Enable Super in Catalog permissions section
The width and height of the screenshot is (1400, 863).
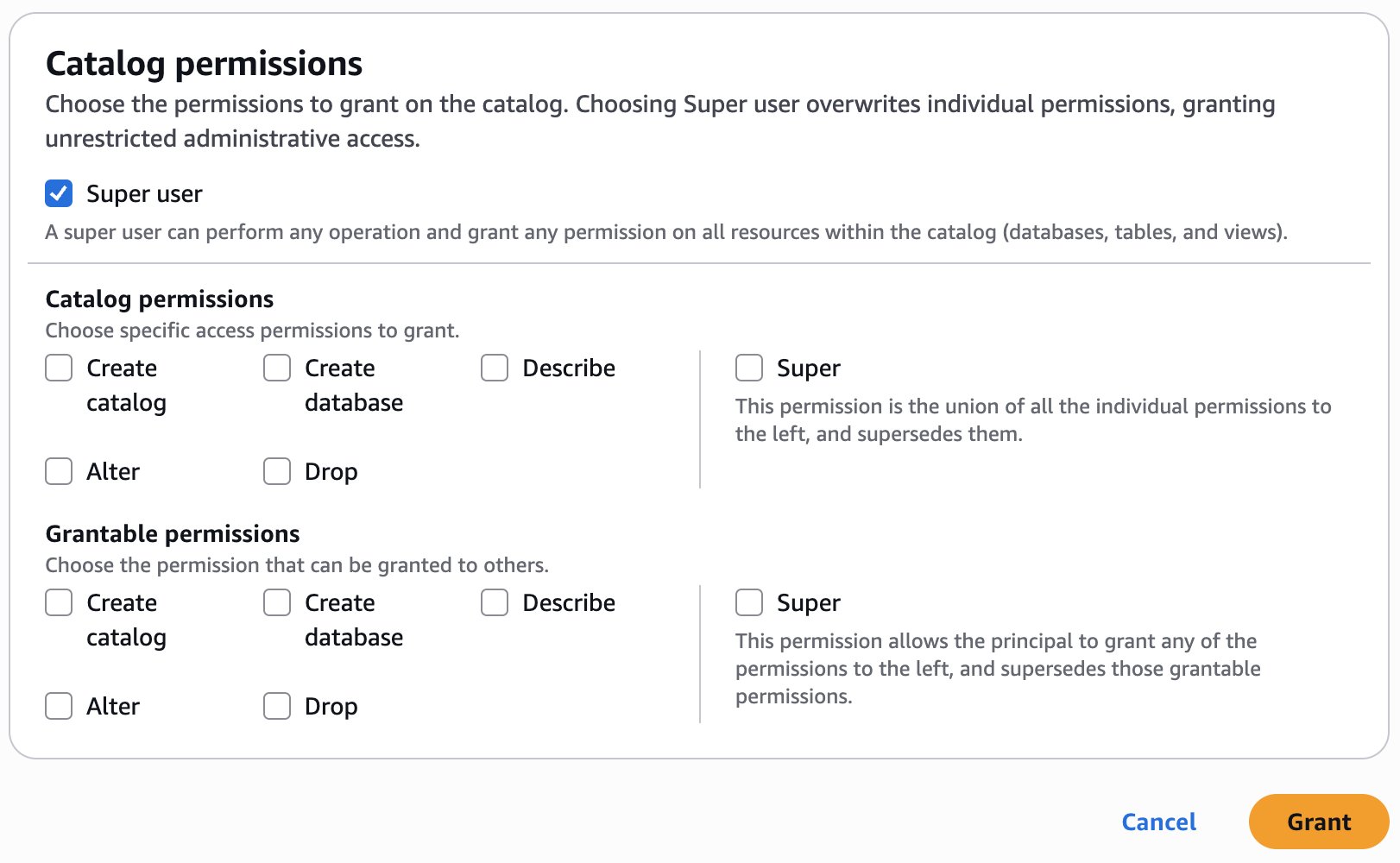coord(749,369)
